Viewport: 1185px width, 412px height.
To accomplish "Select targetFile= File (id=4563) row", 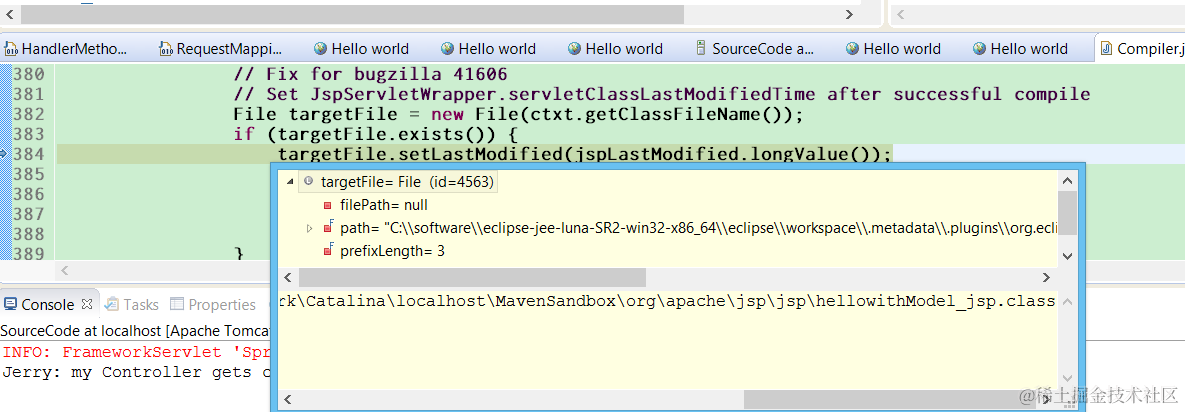I will (x=398, y=181).
